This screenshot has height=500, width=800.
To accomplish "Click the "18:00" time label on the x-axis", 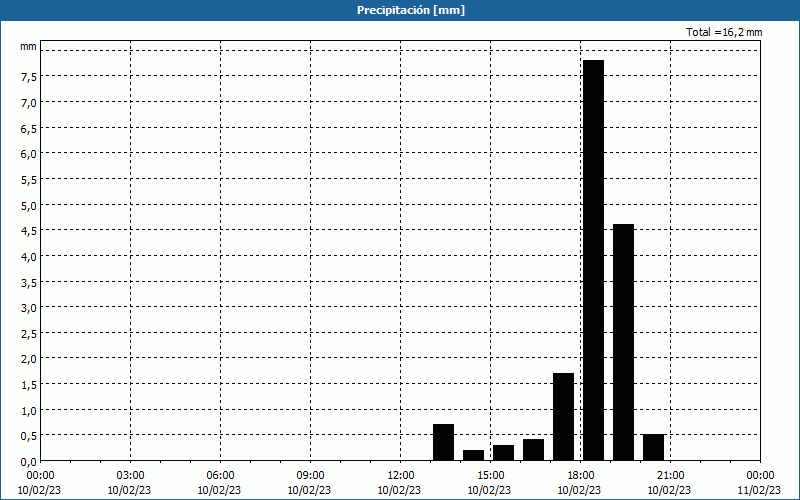I will (x=581, y=476).
